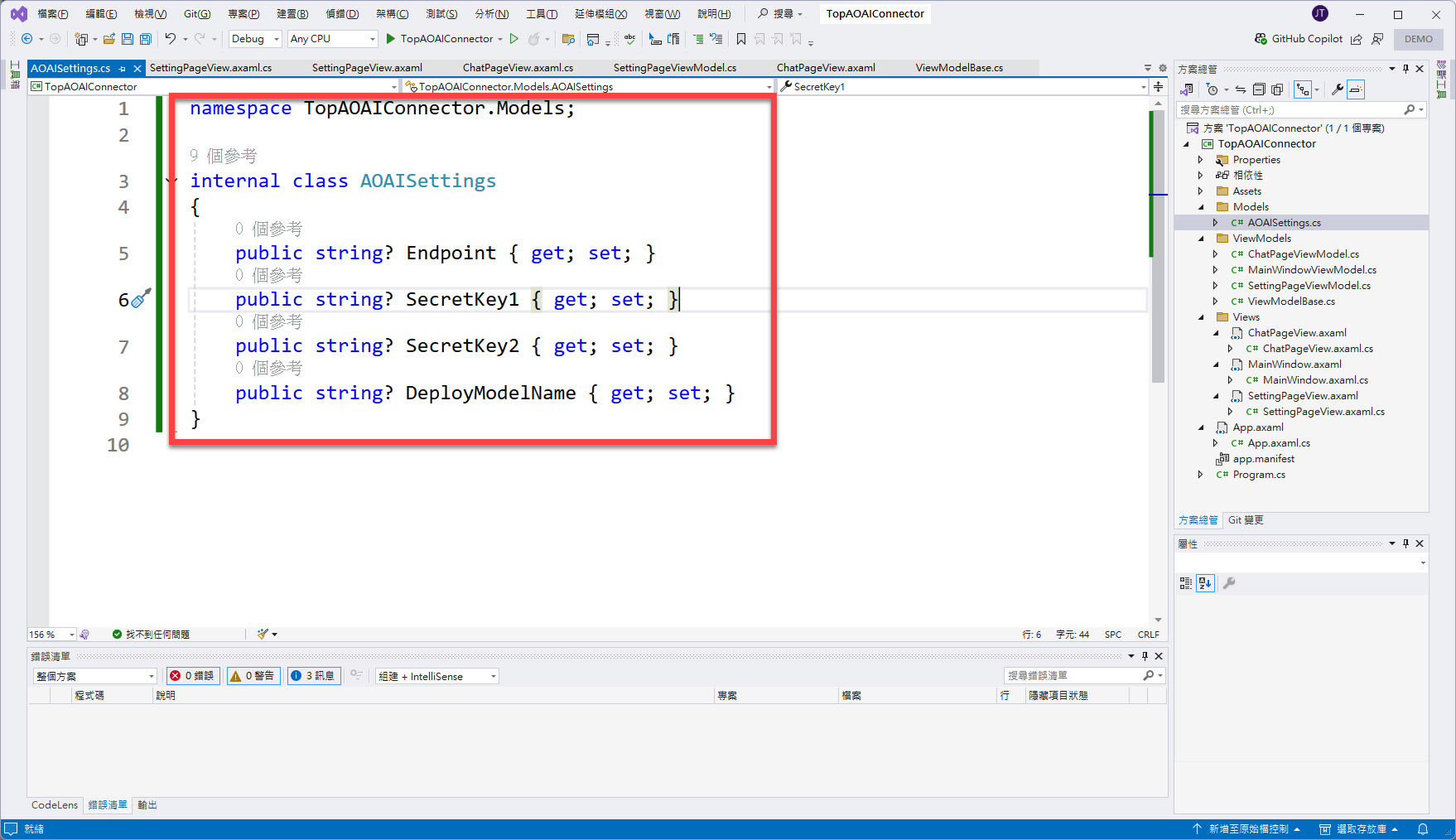This screenshot has height=840, width=1456.
Task: Click the Solution Explorer view switch icon
Action: click(x=1187, y=89)
